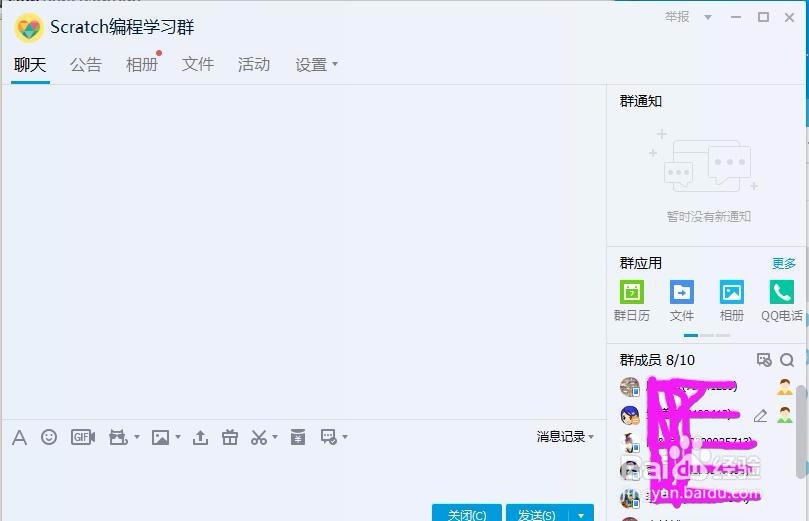Click the first group member avatar
809x521 pixels.
(x=630, y=387)
